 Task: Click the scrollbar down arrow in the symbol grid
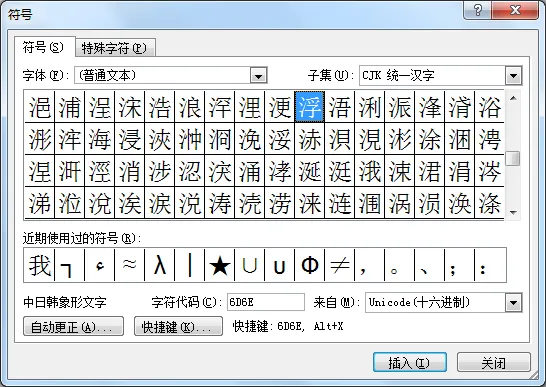pyautogui.click(x=513, y=212)
